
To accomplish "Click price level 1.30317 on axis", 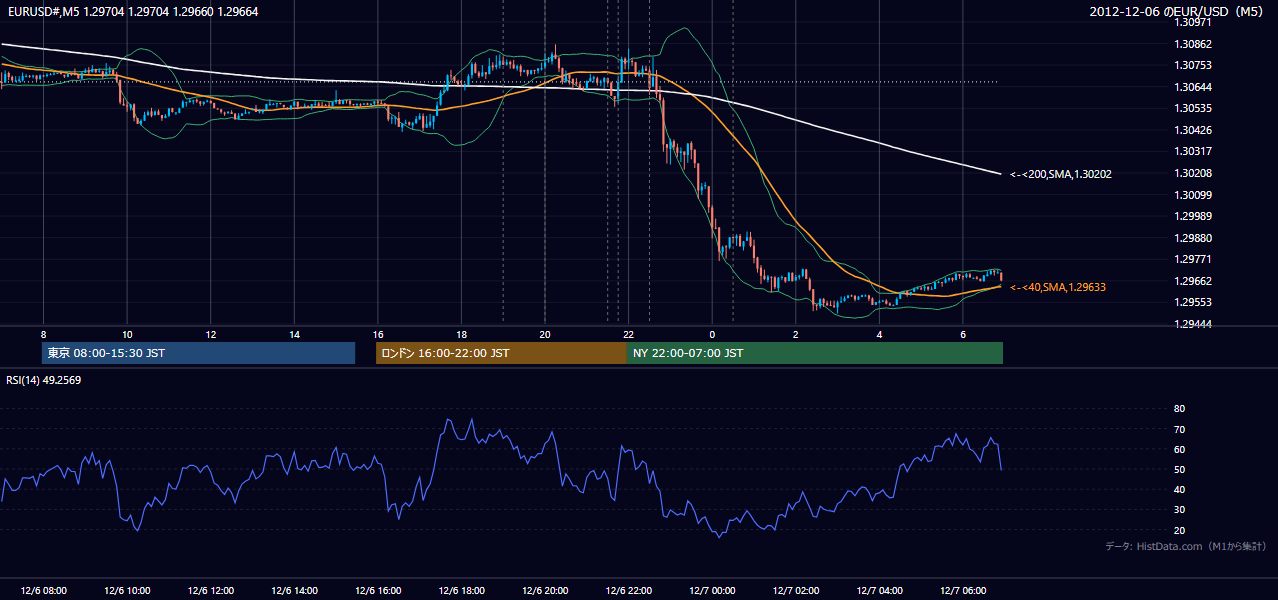I will 1193,152.
